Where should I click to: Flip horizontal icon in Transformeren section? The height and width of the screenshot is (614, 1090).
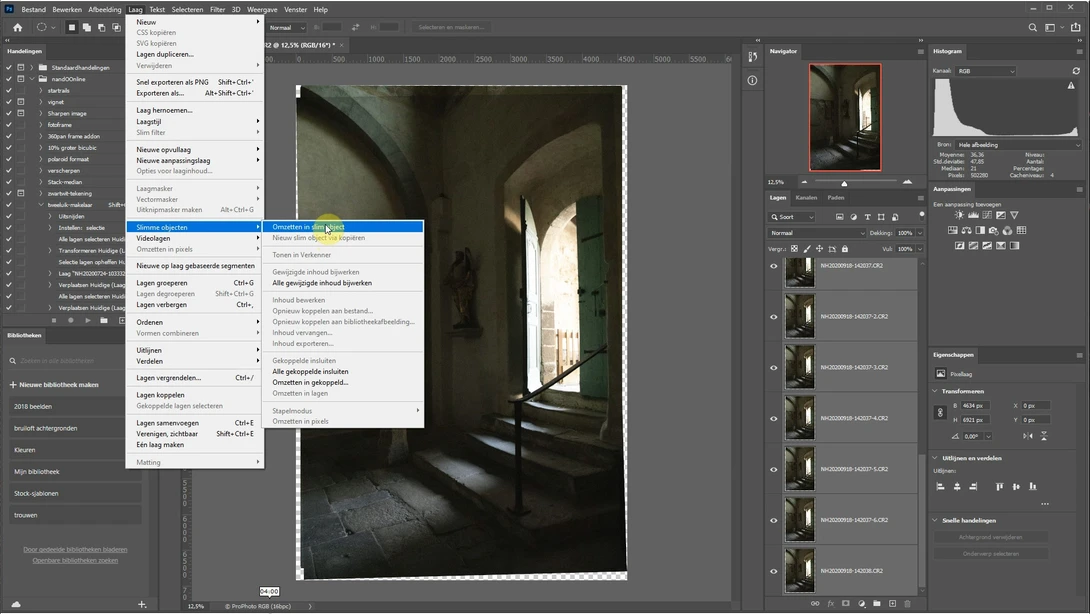[1028, 436]
